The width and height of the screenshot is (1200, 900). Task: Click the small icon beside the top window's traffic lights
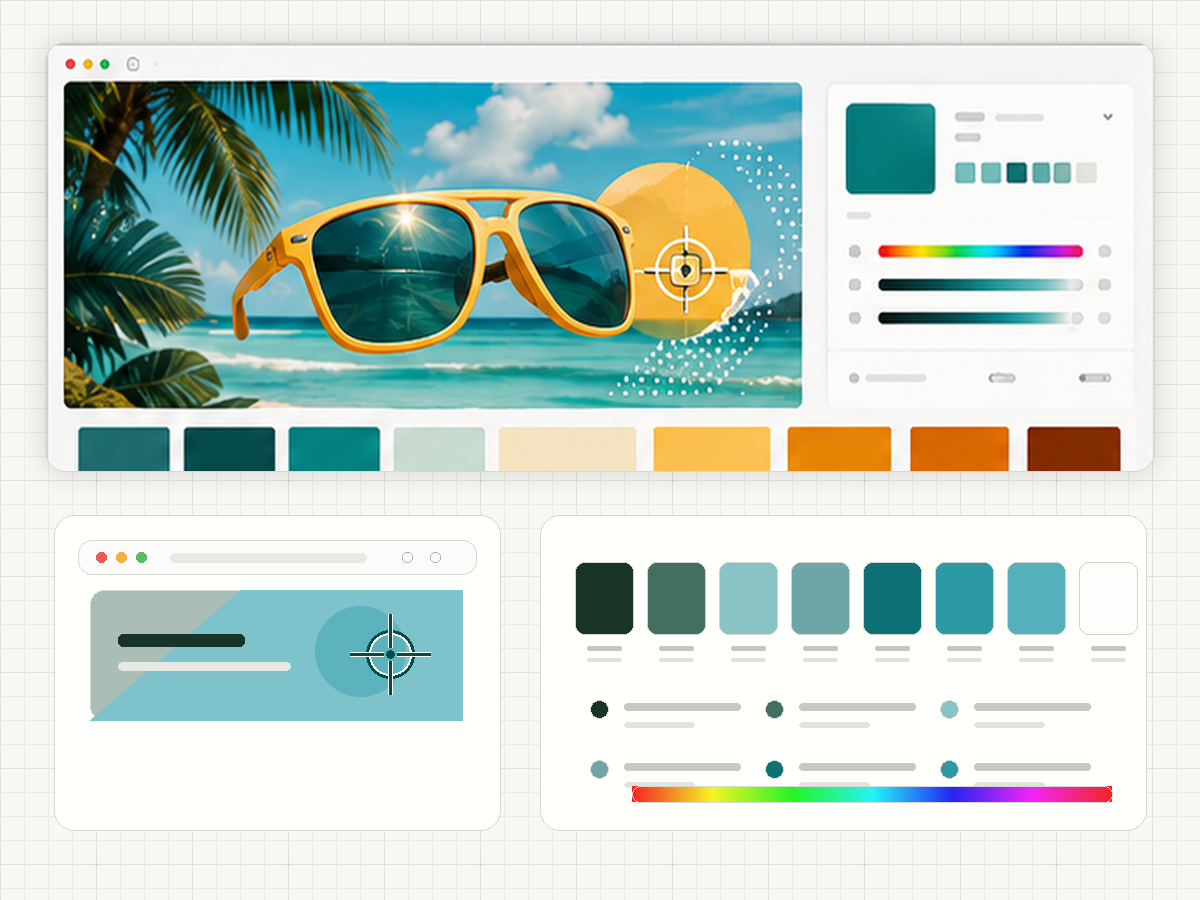133,64
